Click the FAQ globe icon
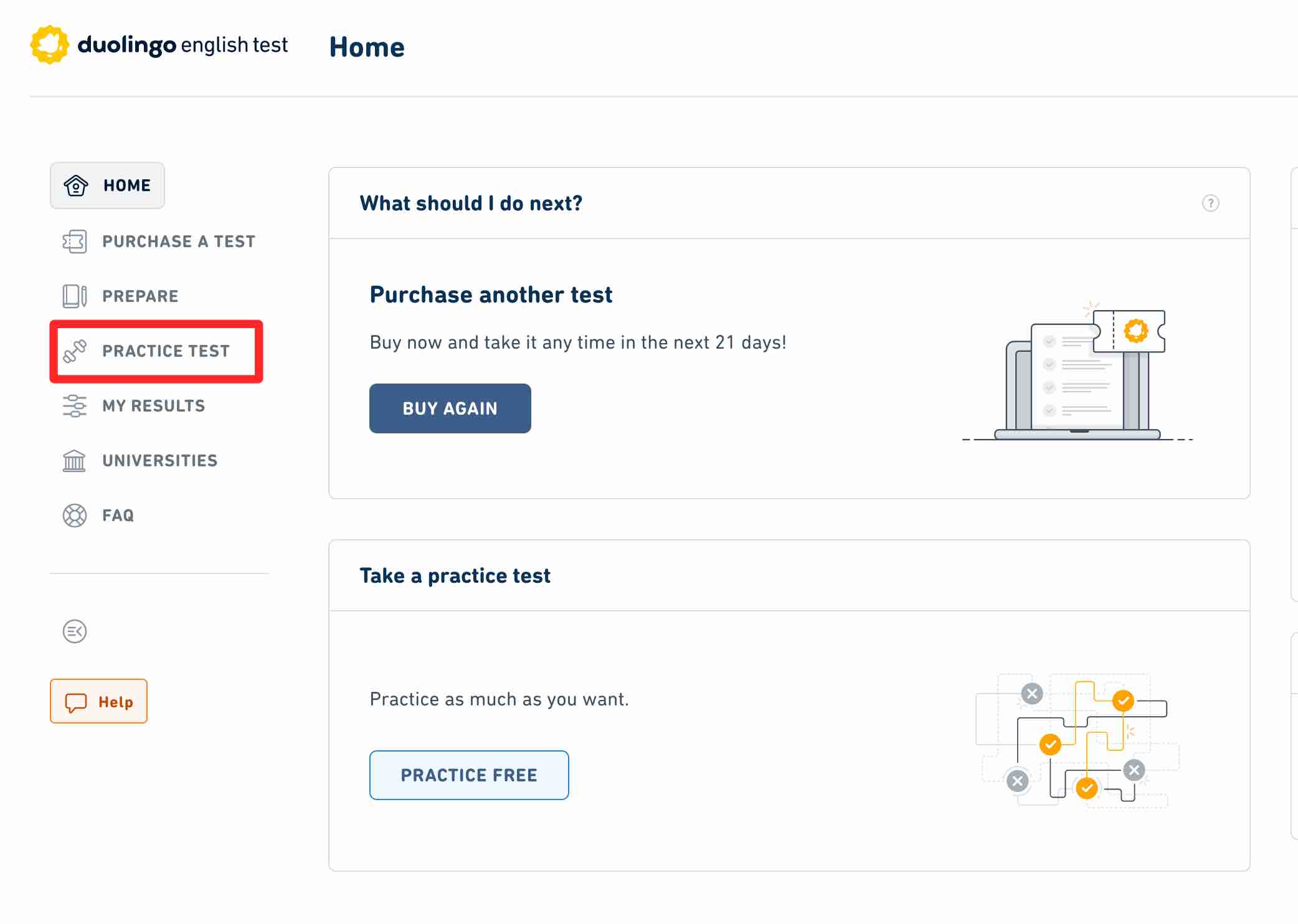Image resolution: width=1298 pixels, height=924 pixels. coord(75,515)
